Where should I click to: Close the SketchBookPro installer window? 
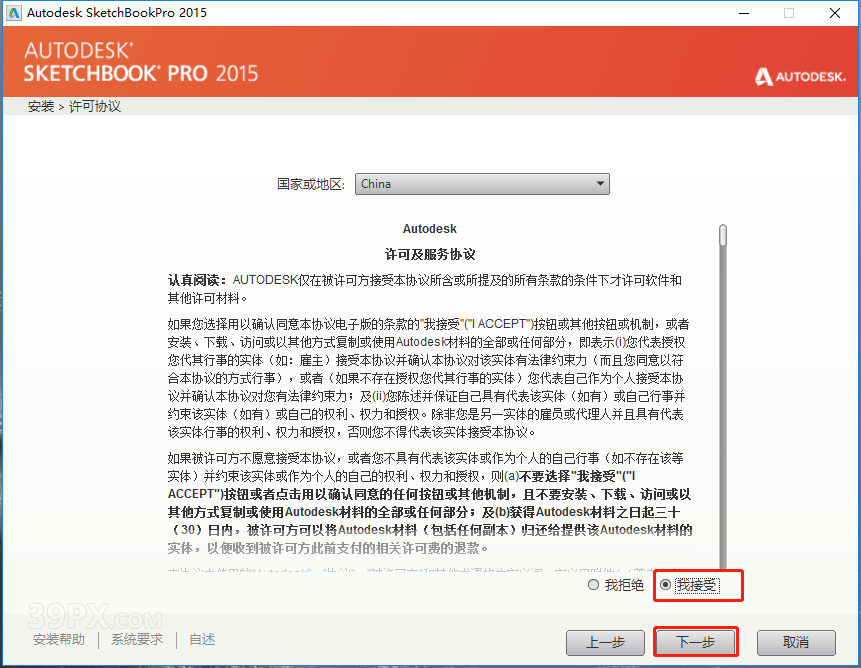(x=835, y=13)
